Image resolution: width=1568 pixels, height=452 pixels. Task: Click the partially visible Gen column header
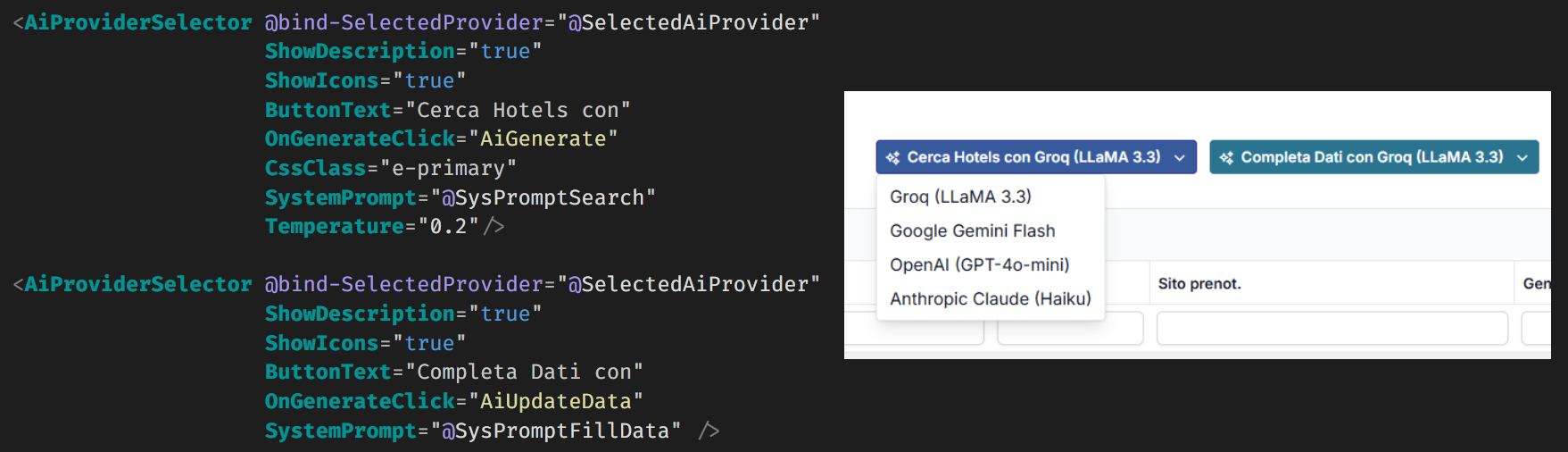point(1535,284)
